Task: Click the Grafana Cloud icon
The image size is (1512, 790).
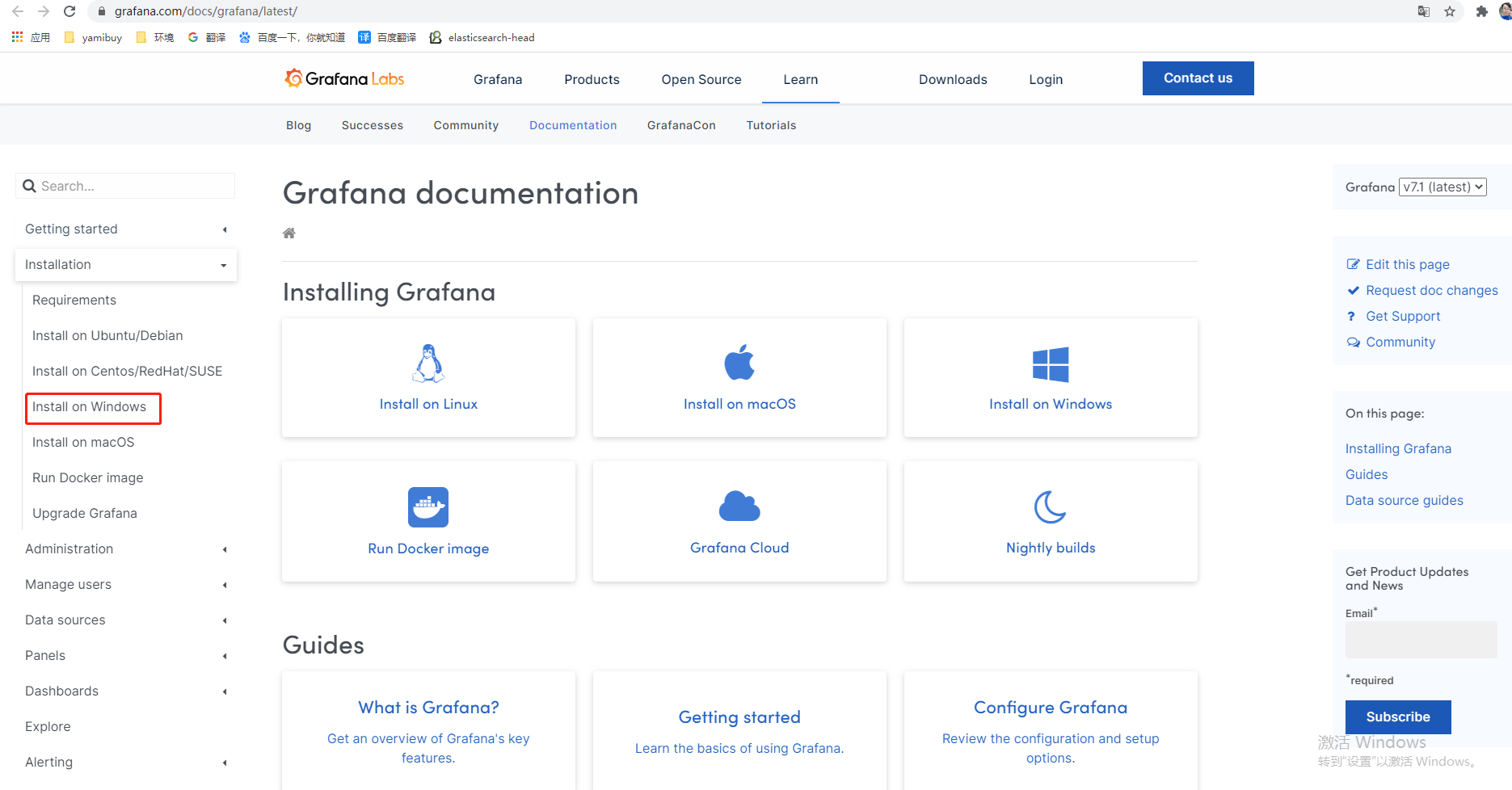Action: [x=739, y=506]
